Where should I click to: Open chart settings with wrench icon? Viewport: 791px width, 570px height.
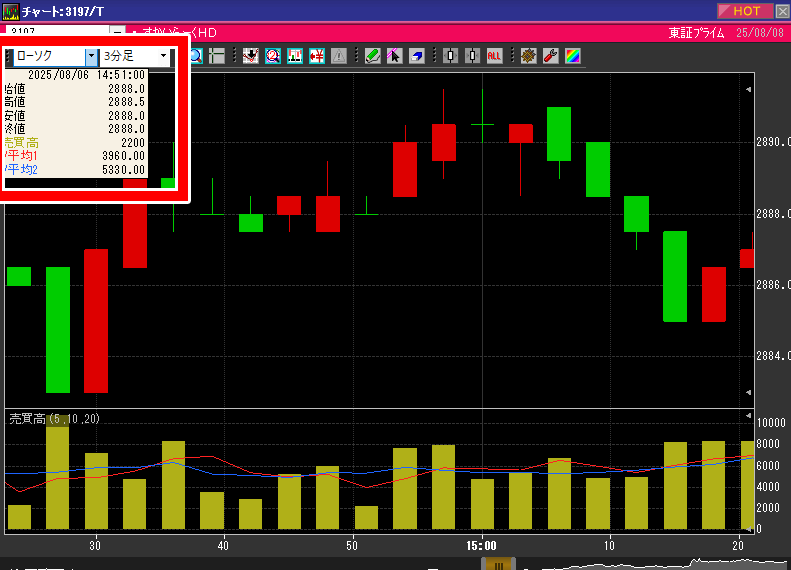(x=550, y=56)
